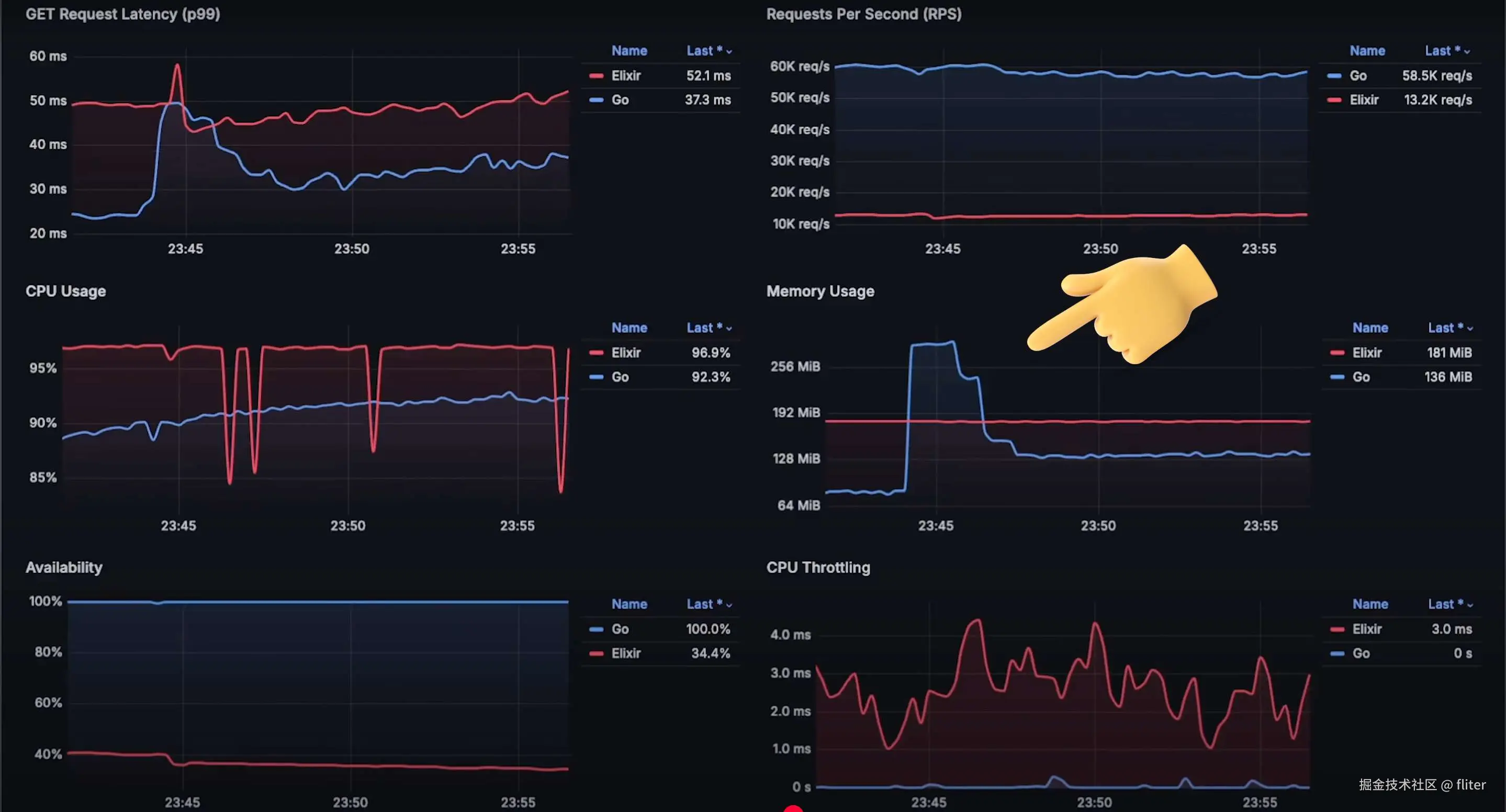
Task: Click Elixir swatch in CPU Throttling legend
Action: tap(1336, 629)
